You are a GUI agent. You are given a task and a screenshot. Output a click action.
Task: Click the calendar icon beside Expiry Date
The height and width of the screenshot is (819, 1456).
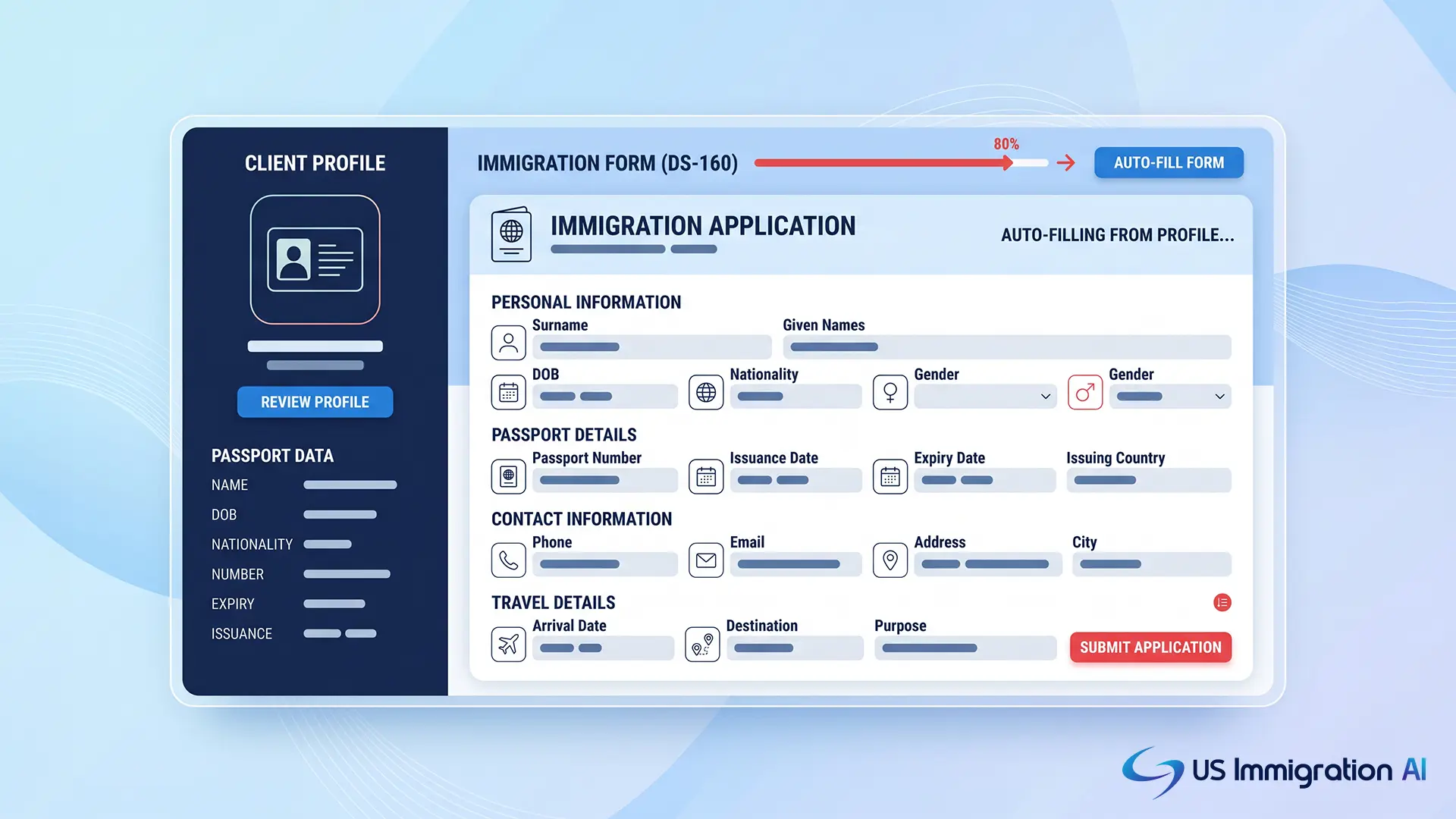pyautogui.click(x=890, y=476)
